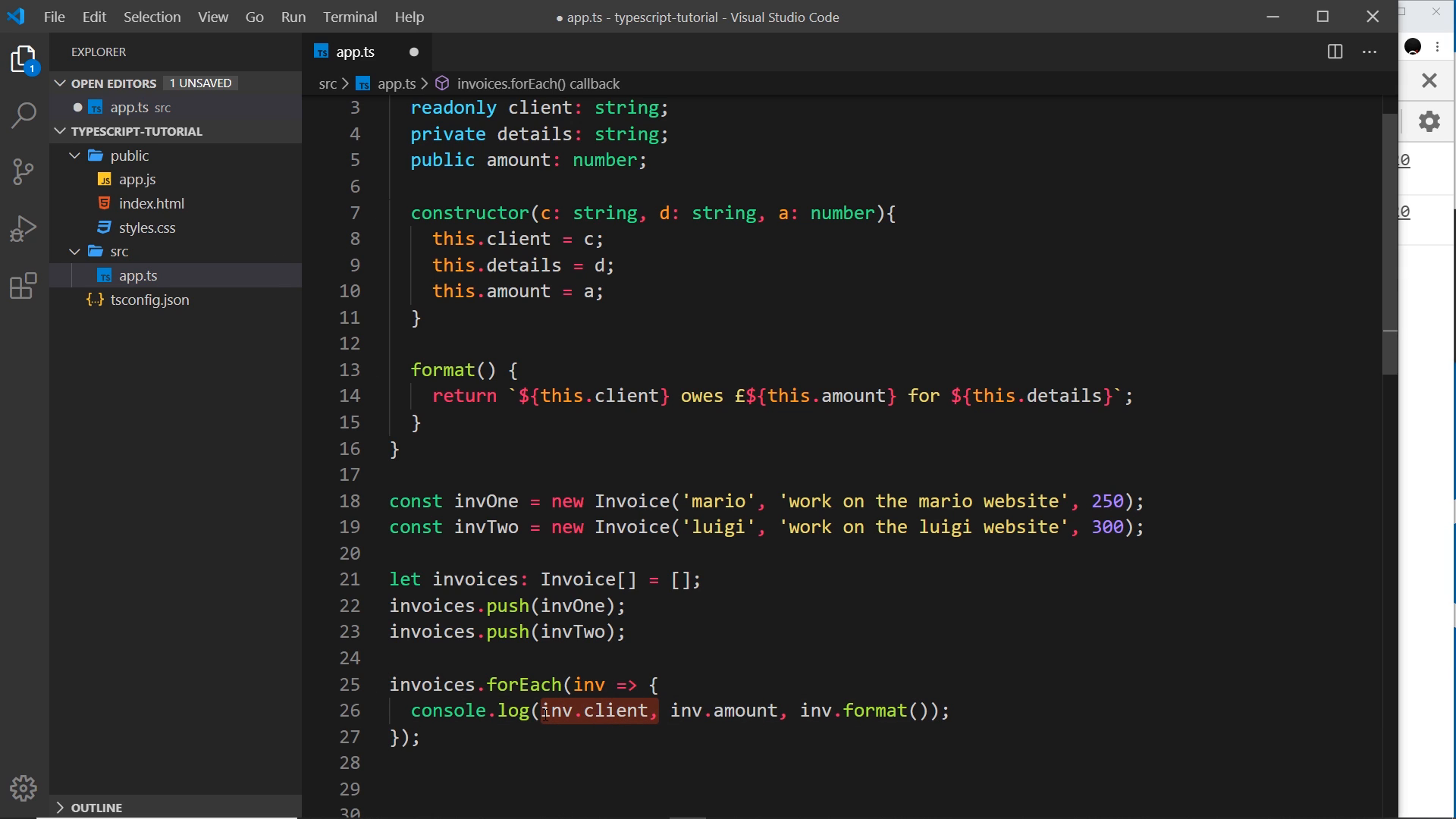Open the browser window's three-dot menu

coord(1438,46)
